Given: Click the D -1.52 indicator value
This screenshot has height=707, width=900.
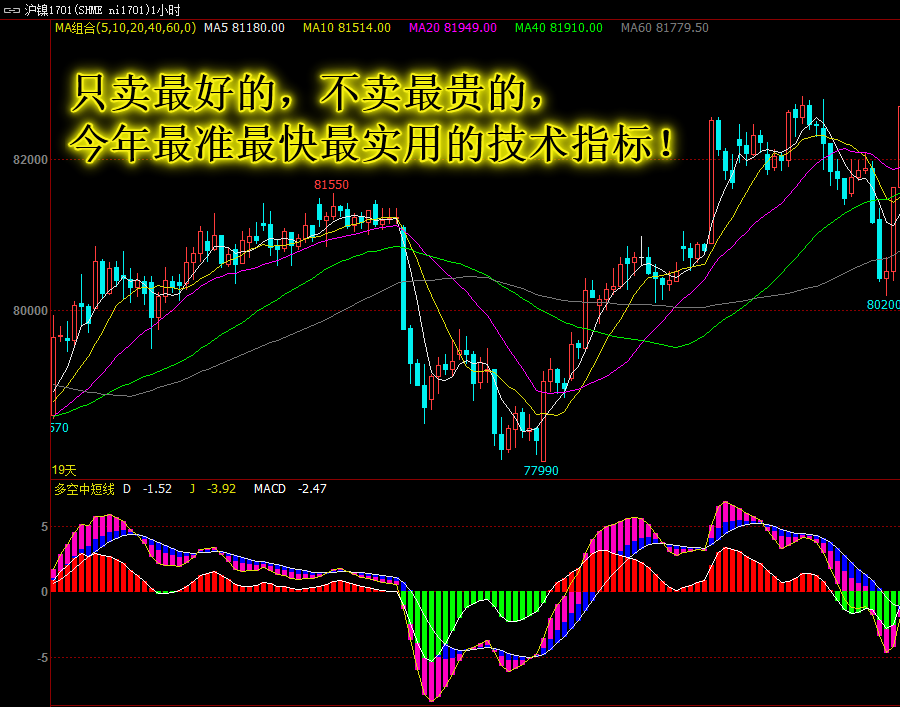Looking at the screenshot, I should 148,489.
